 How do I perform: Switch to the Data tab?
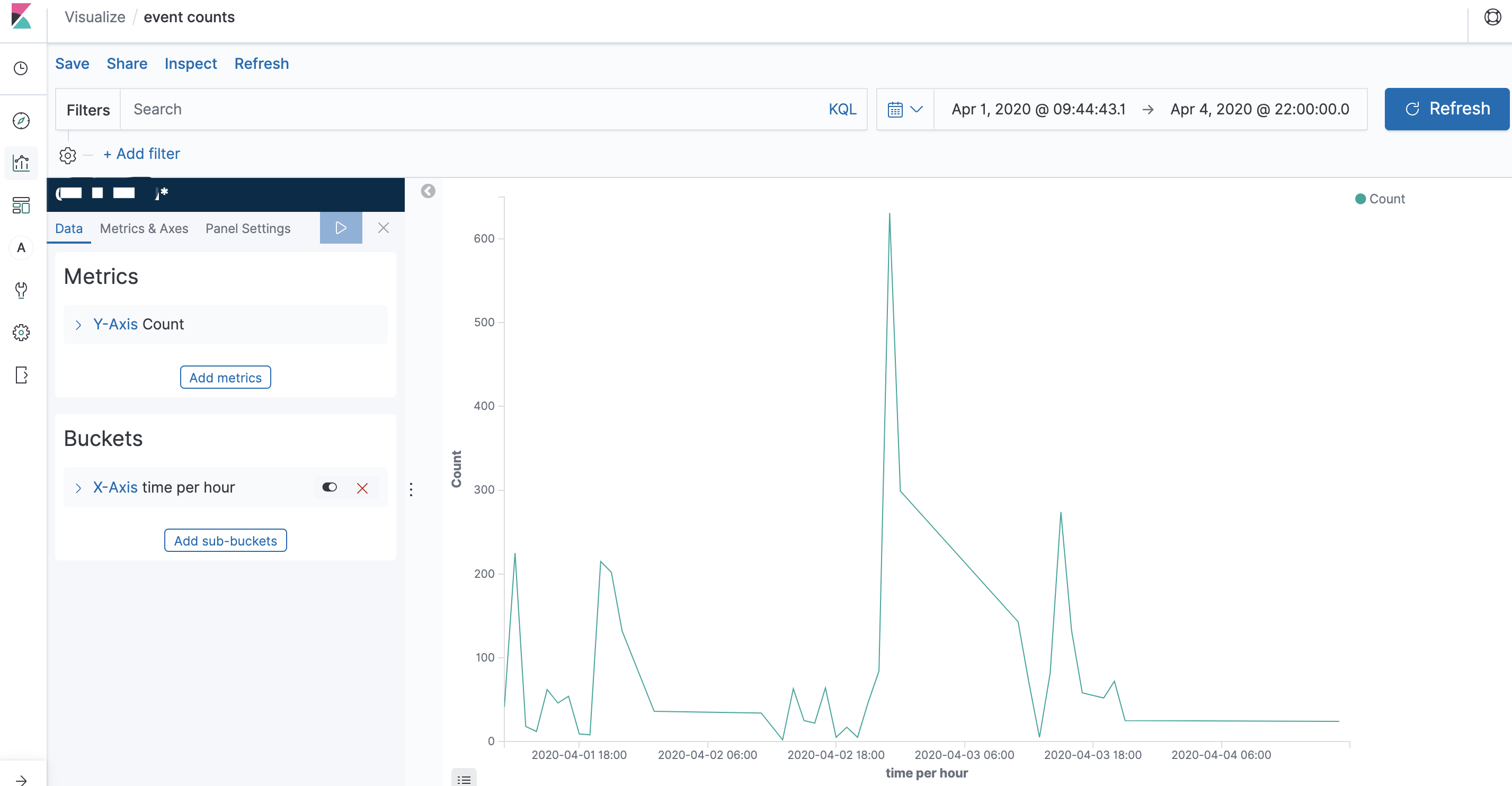tap(69, 228)
